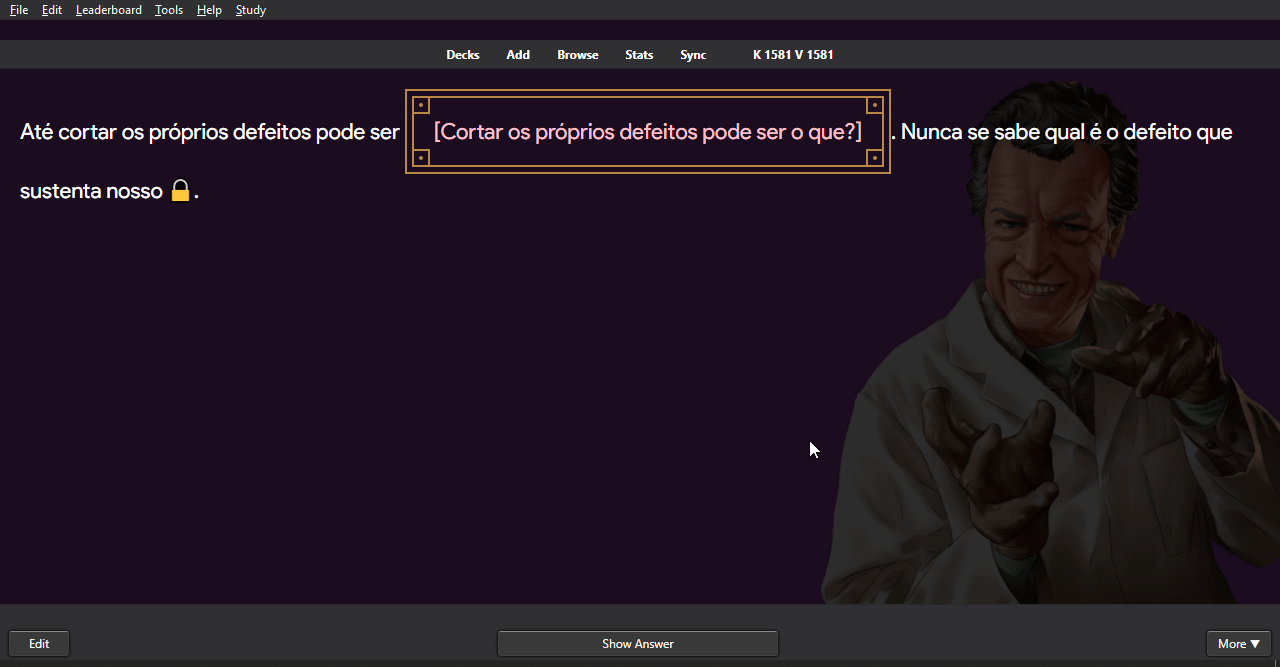Click the text 'sustenta nosso'
Screen dimensions: 1280x667
coord(91,191)
